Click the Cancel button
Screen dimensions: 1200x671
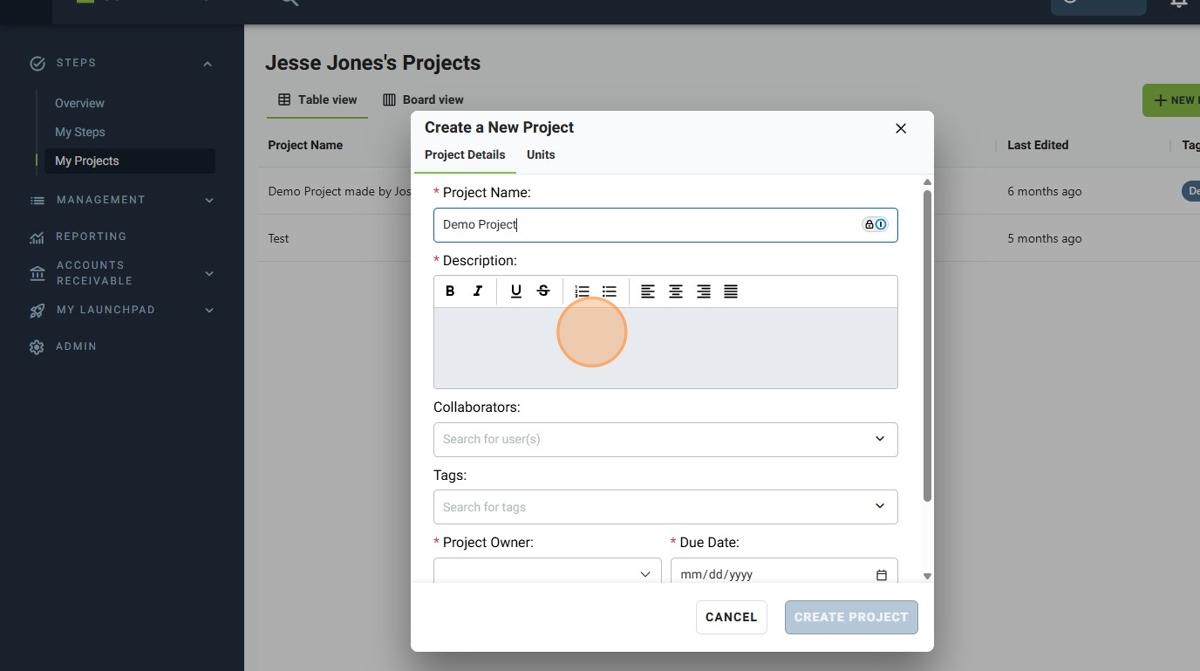pyautogui.click(x=731, y=617)
